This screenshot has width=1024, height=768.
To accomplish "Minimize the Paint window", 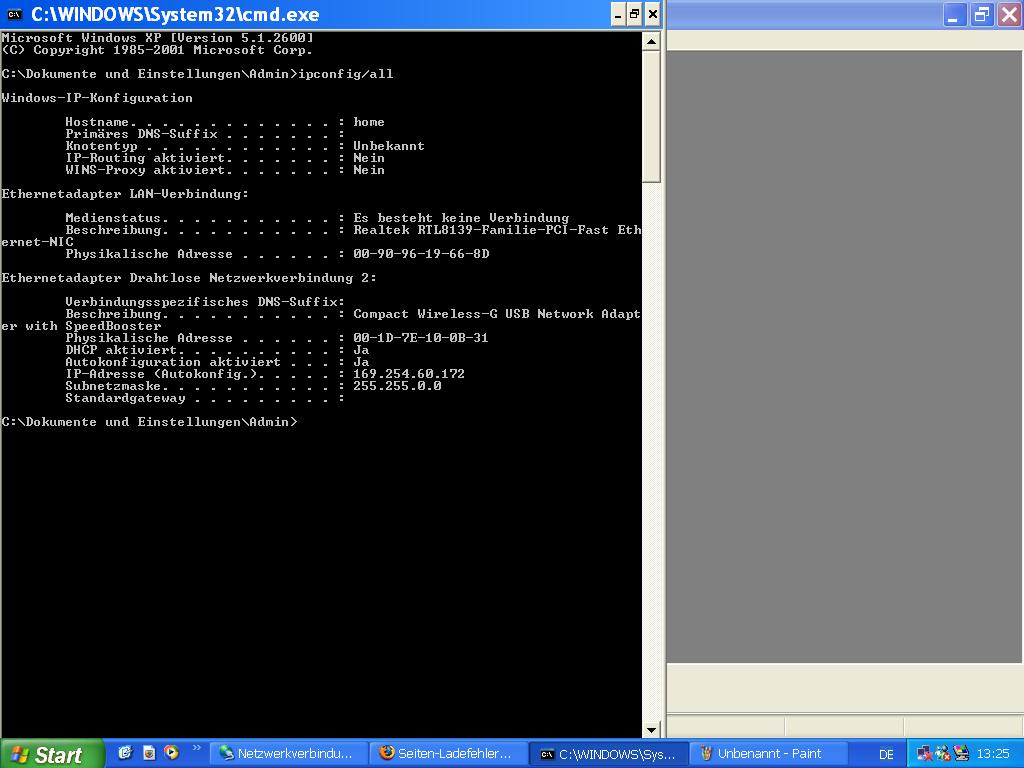I will (953, 14).
